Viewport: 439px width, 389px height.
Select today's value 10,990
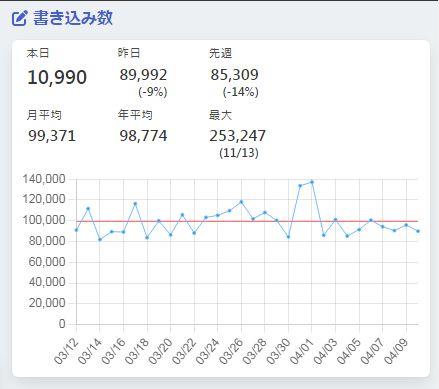coord(57,77)
